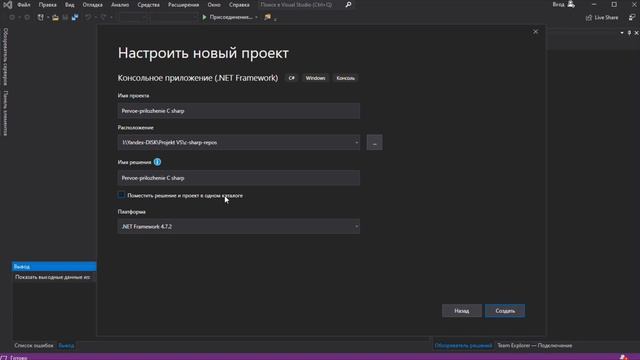Click the browse location ellipsis button
This screenshot has height=360, width=640.
coord(374,142)
